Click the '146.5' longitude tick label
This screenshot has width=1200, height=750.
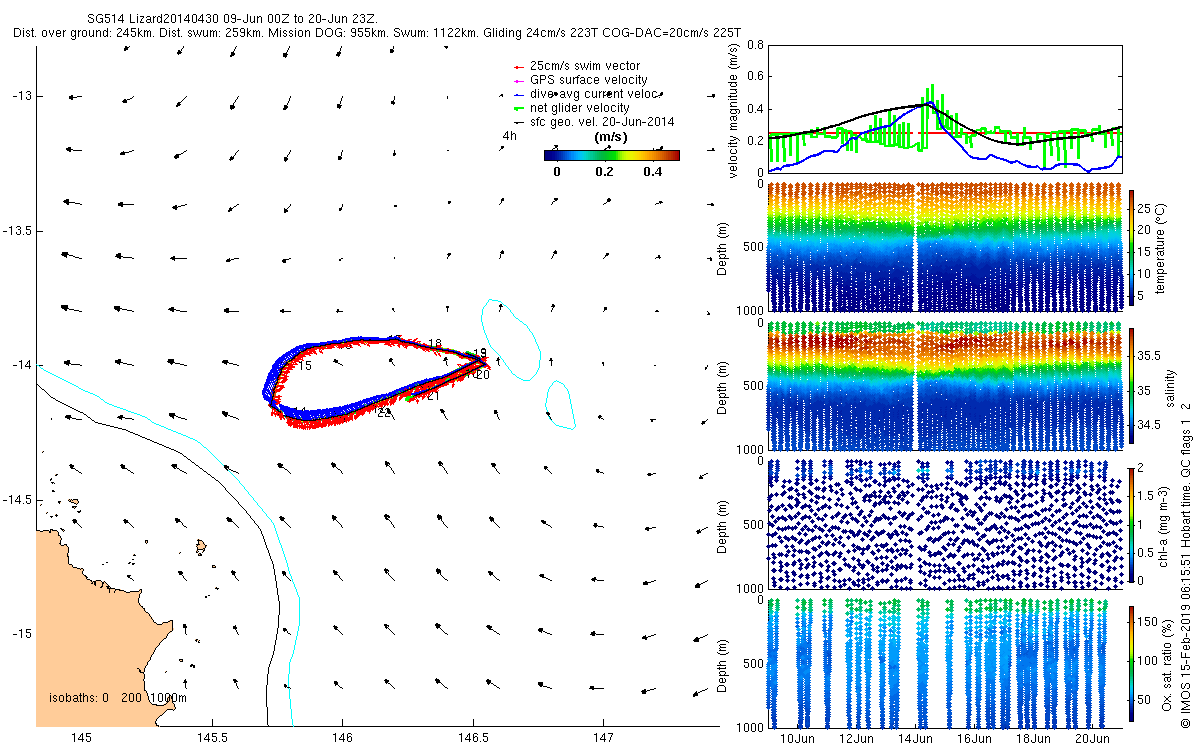pos(473,737)
